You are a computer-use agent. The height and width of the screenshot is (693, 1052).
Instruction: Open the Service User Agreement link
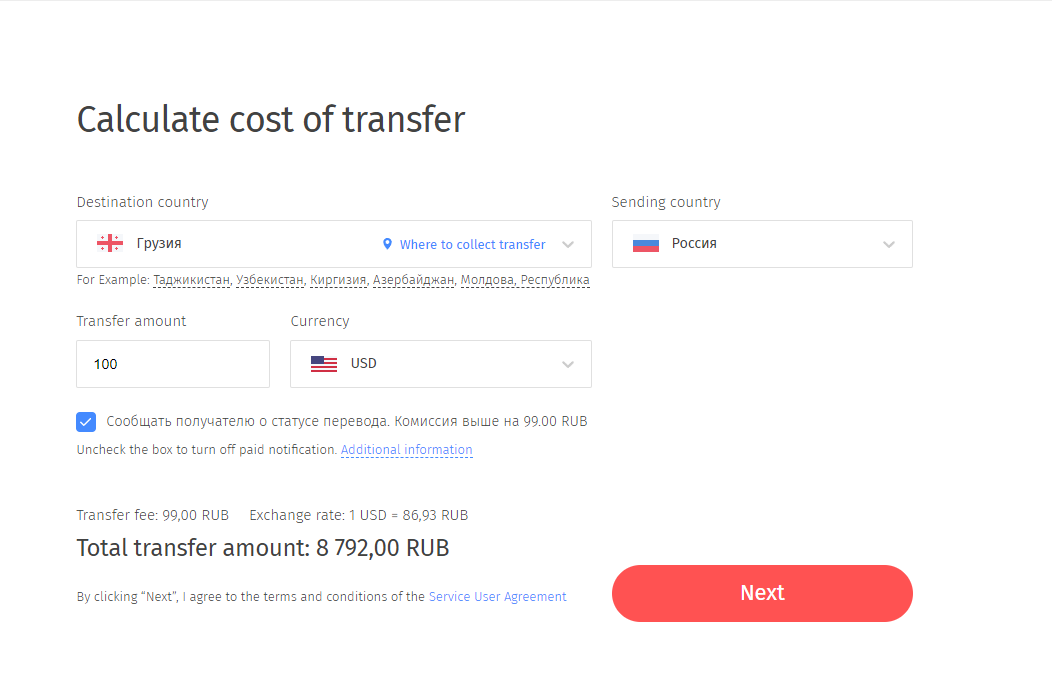point(497,597)
